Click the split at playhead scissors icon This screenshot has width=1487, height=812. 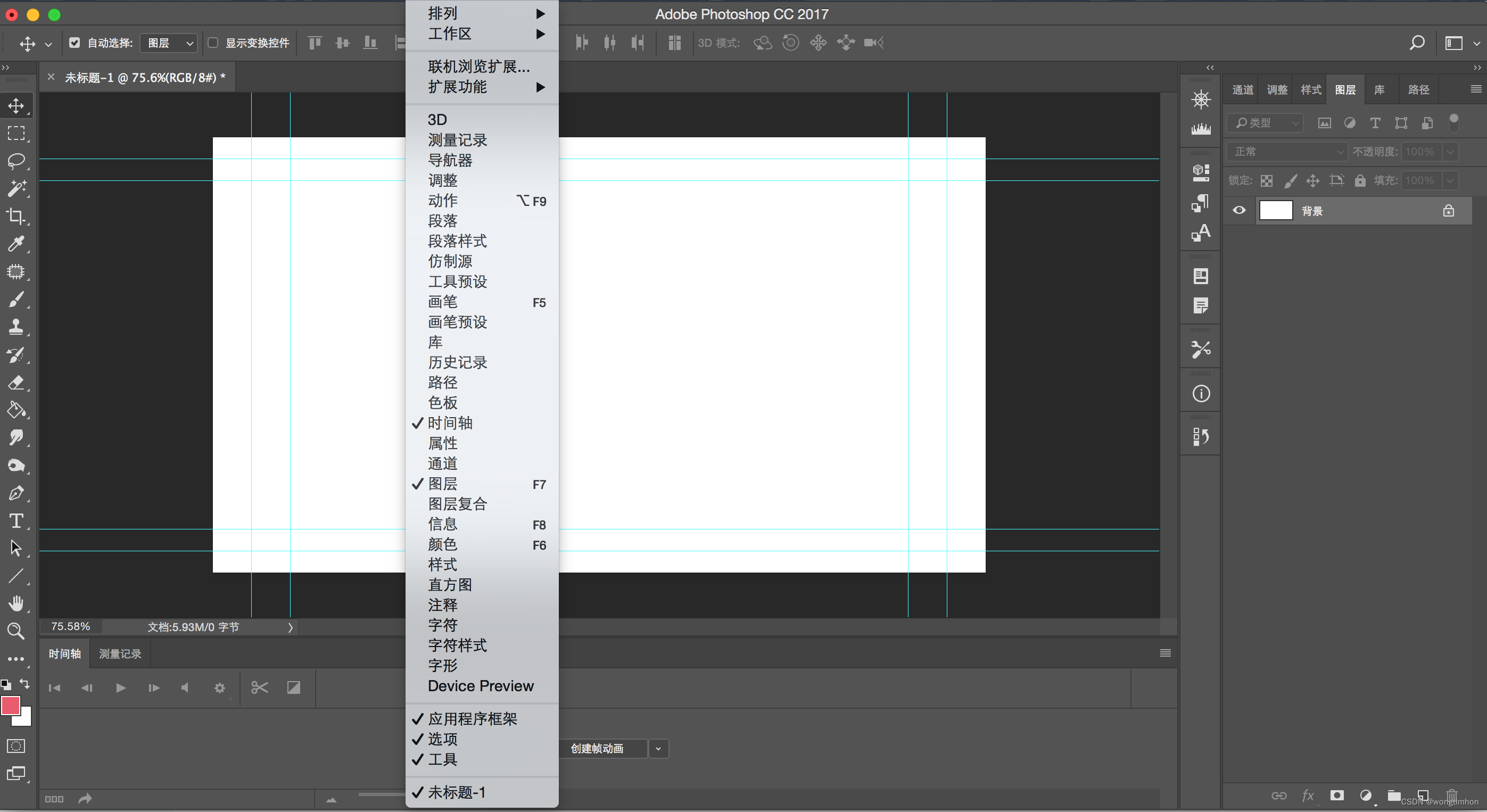(259, 687)
